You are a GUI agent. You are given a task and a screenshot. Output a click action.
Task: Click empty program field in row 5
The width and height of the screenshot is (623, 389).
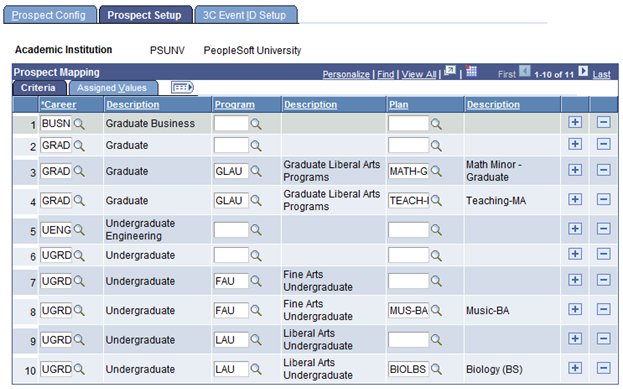231,230
